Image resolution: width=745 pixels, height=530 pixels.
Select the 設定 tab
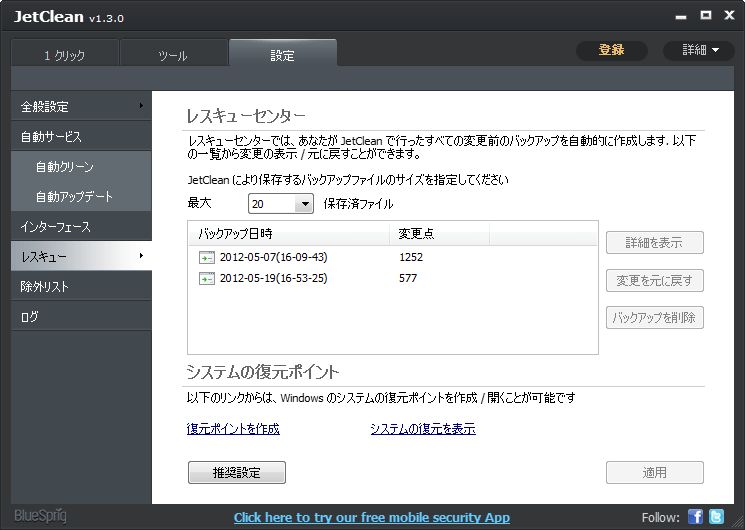click(283, 54)
